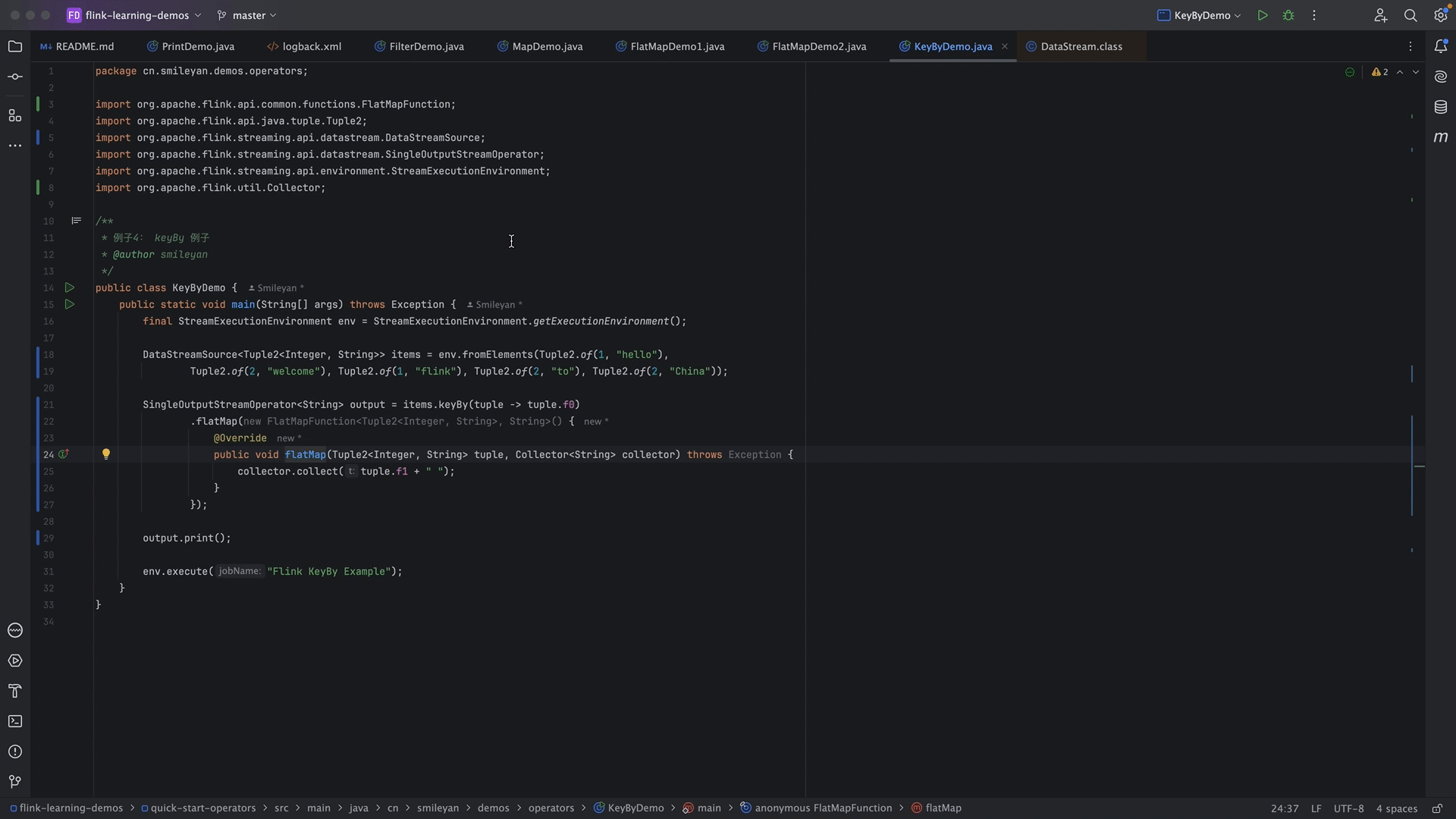Open the Commit tool window

(15, 77)
